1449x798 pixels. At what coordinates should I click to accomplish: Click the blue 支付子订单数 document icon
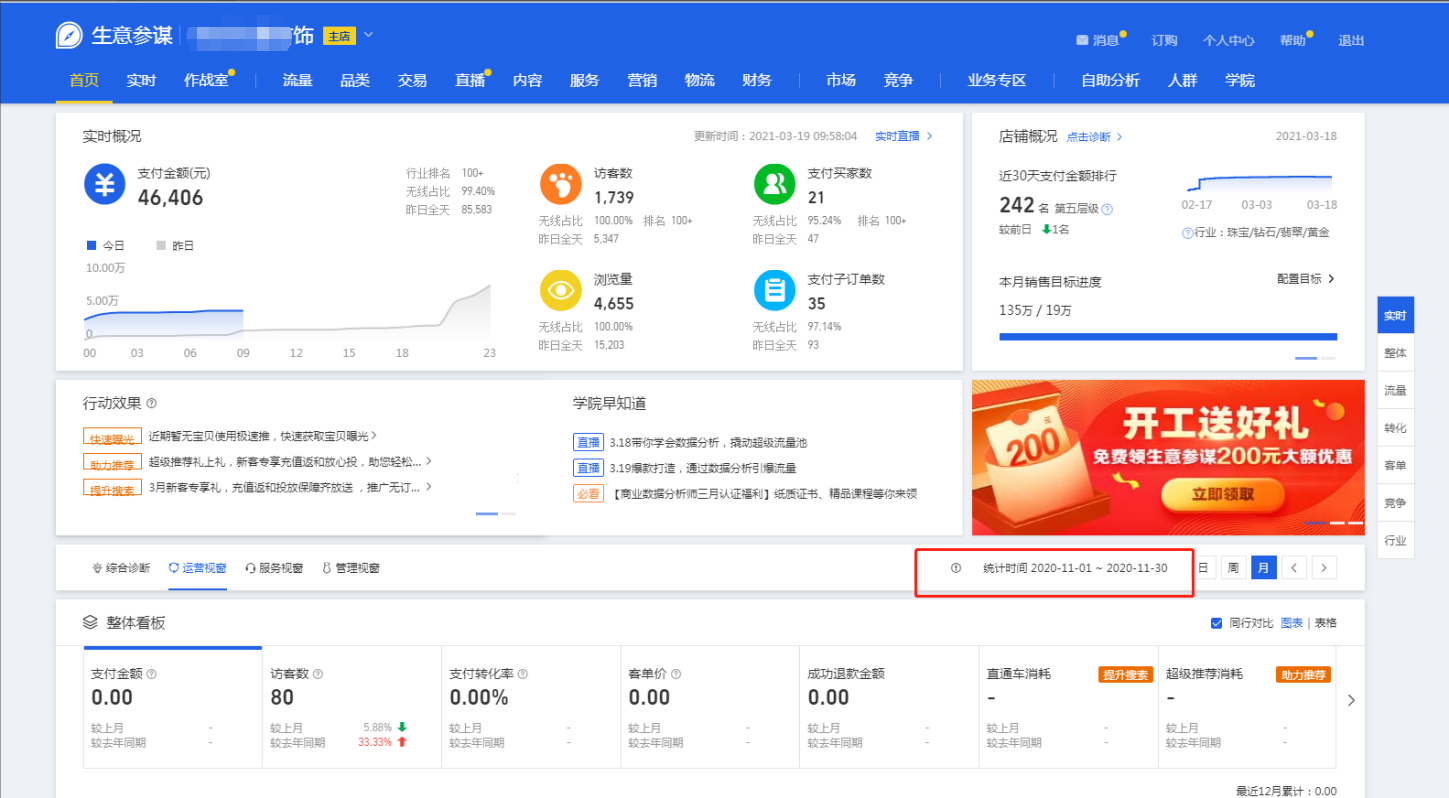[x=774, y=290]
